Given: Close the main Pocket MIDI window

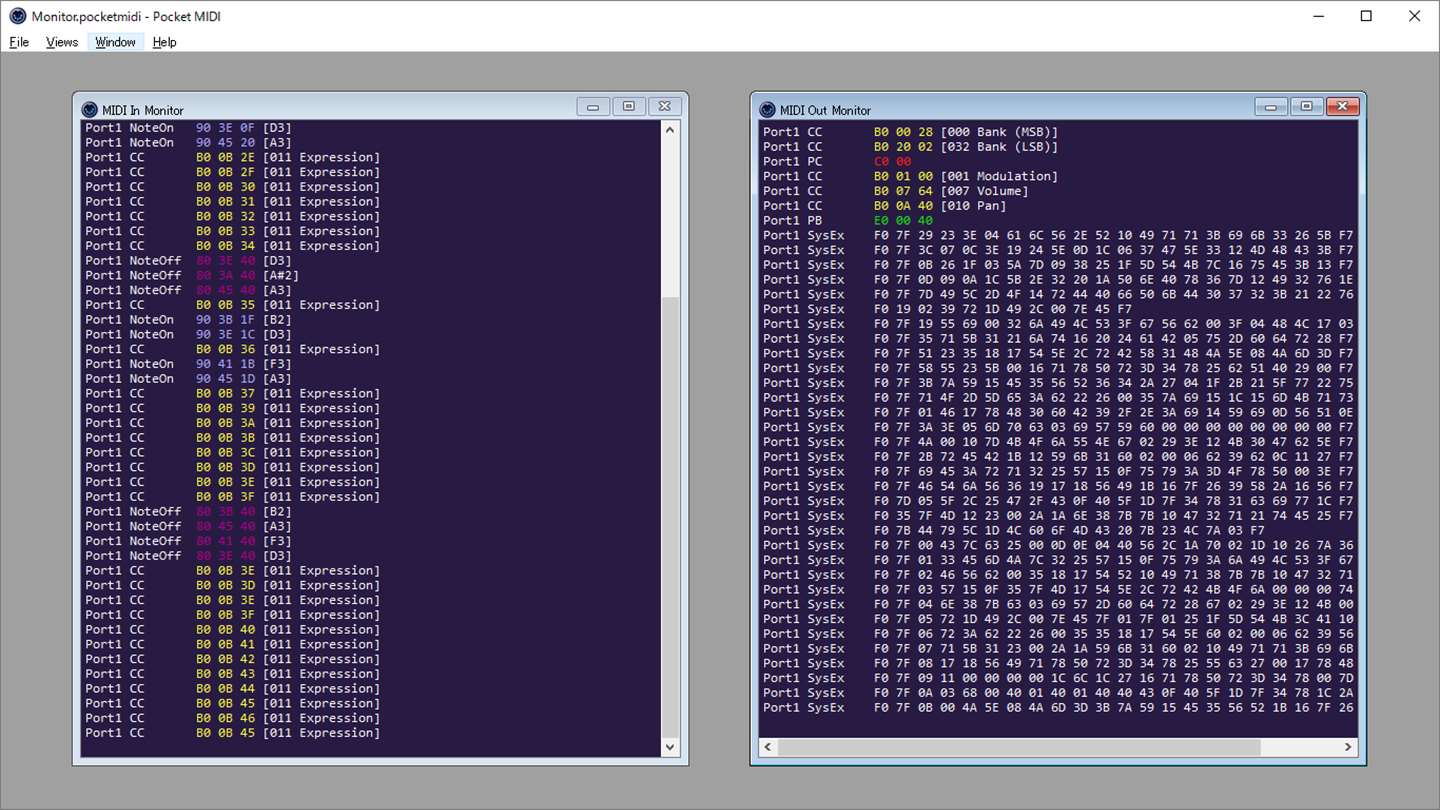Looking at the screenshot, I should [x=1414, y=16].
